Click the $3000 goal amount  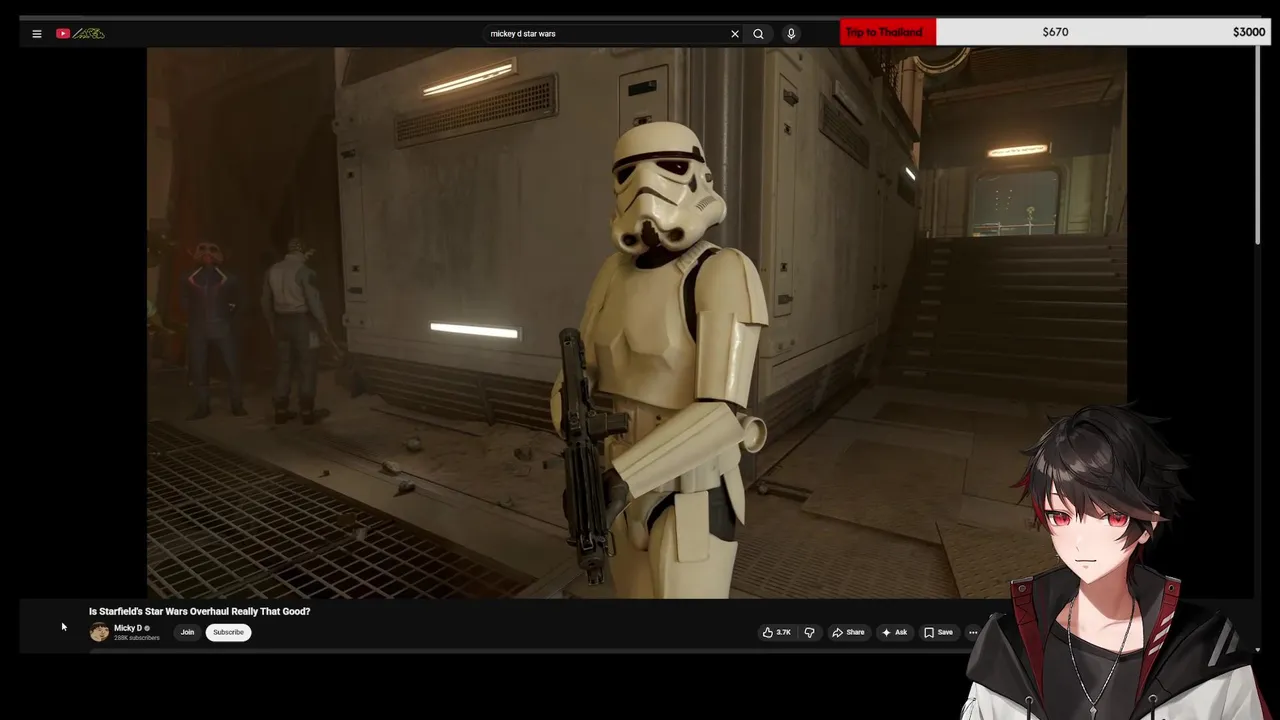pos(1249,32)
